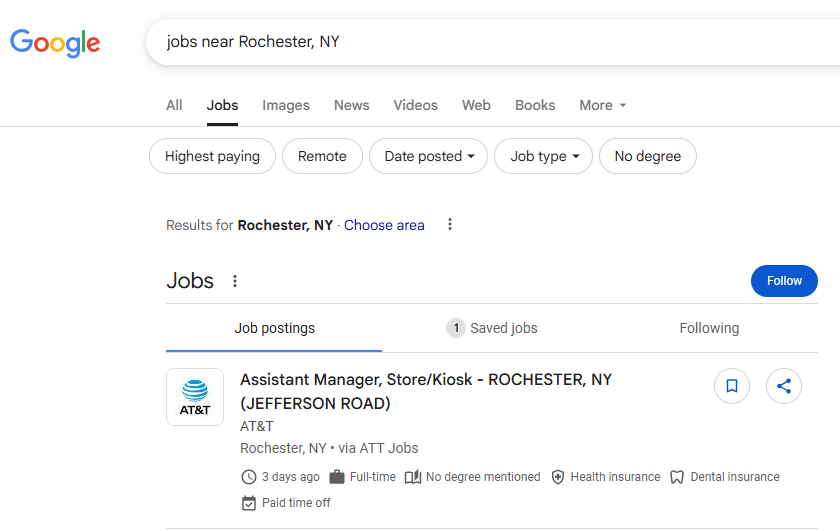This screenshot has width=840, height=531.
Task: Click the briefcase icon beside Full-time
Action: pyautogui.click(x=337, y=476)
